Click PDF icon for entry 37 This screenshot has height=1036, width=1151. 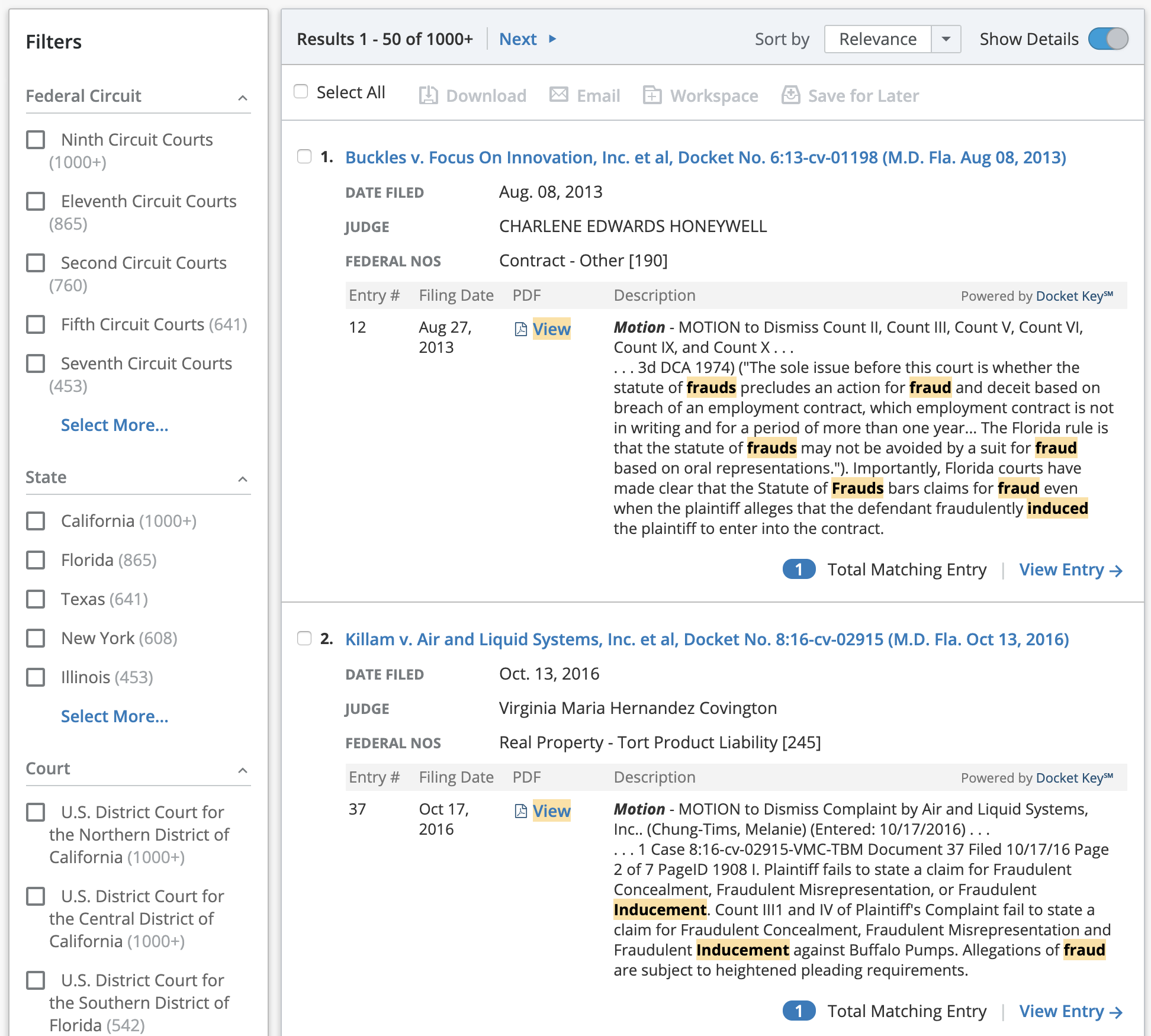[x=520, y=811]
